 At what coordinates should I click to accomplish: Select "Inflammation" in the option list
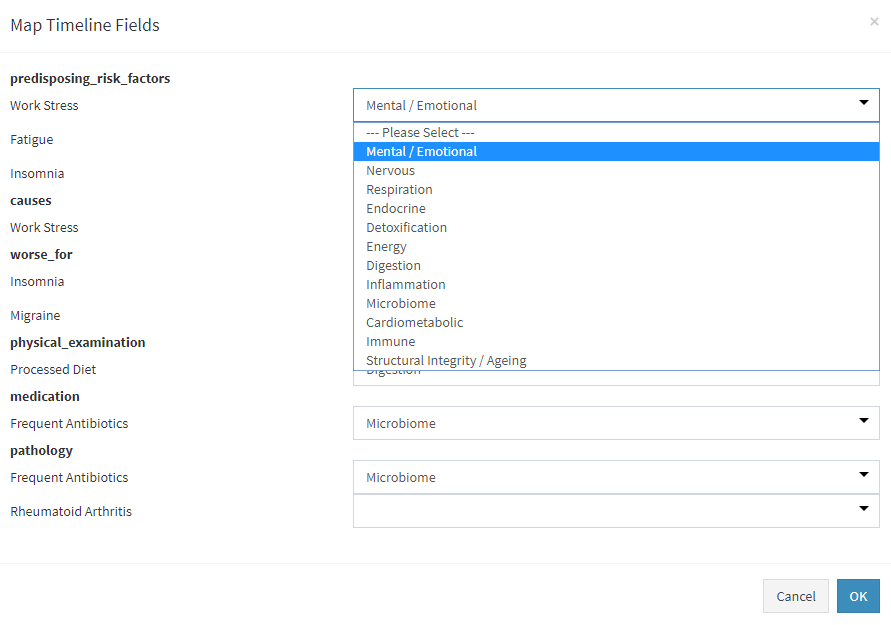[405, 284]
